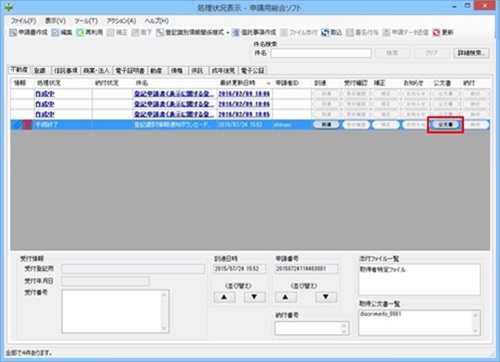The height and width of the screenshot is (362, 500).
Task: Click the 再利用 reuse toolbar icon
Action: pyautogui.click(x=80, y=33)
